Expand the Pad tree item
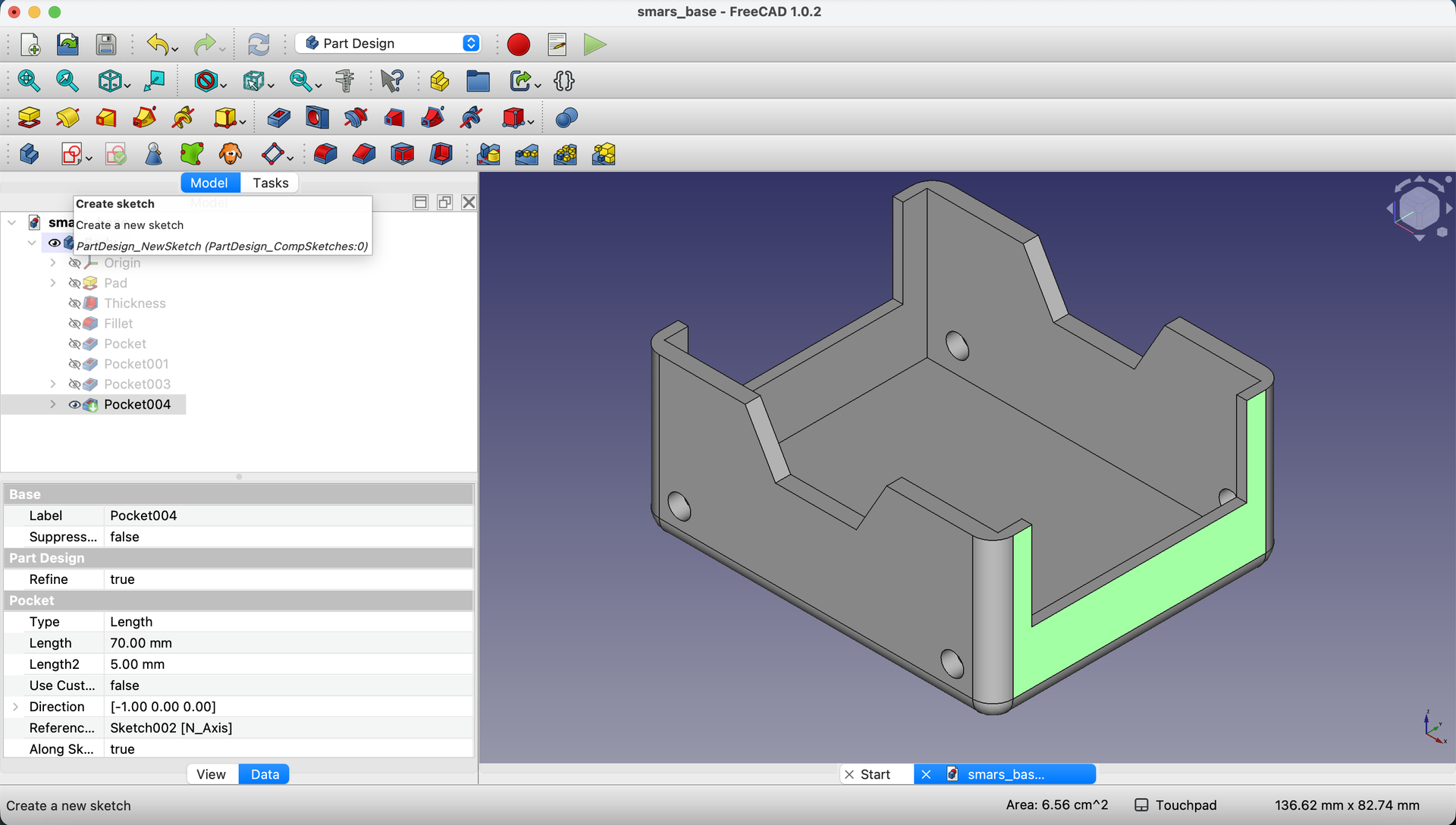 [53, 283]
